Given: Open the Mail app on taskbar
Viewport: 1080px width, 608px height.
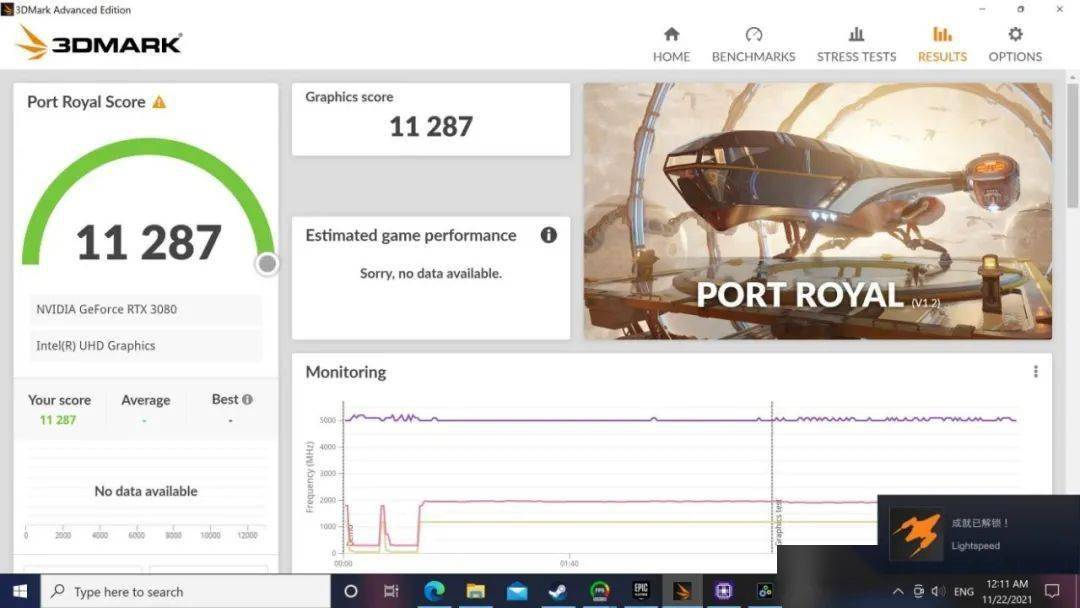Looking at the screenshot, I should 517,591.
